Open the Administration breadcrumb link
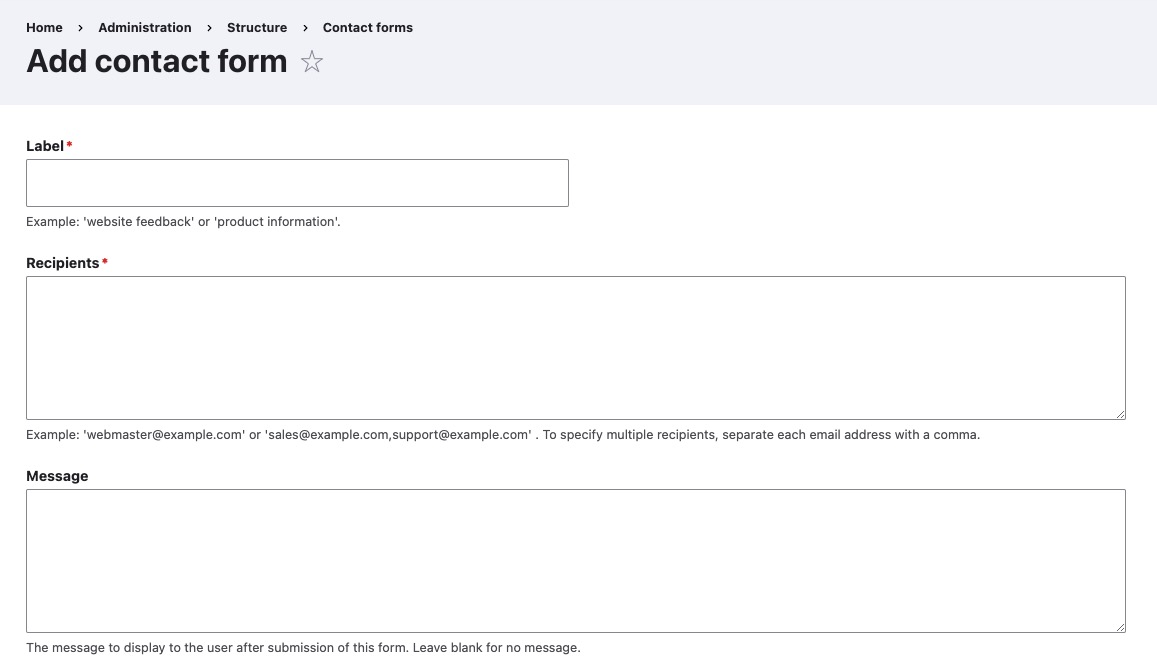 [x=145, y=27]
